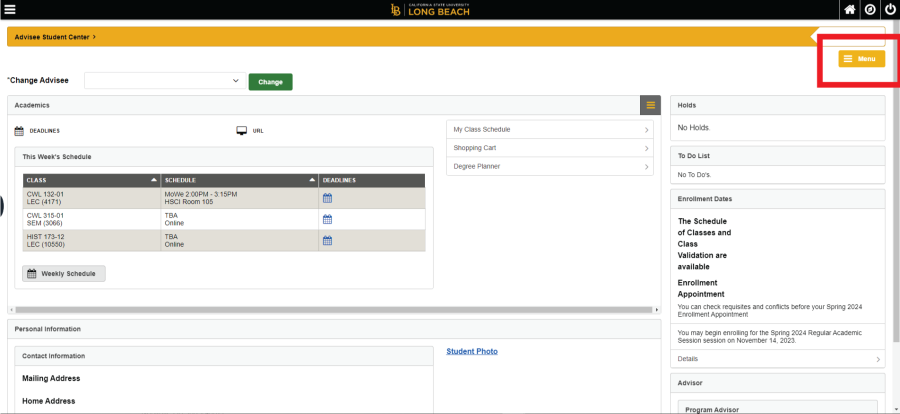Open the Shopping Cart menu item
Image resolution: width=900 pixels, height=414 pixels.
549,148
